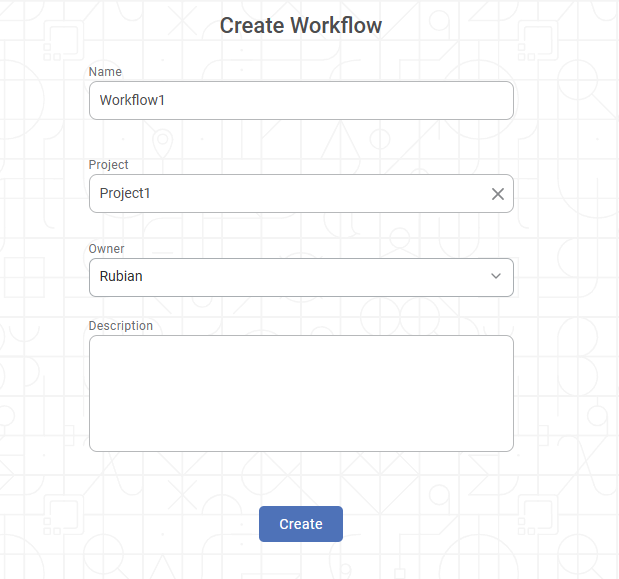The image size is (619, 579).
Task: Click the Create label on the submit button
Action: pos(301,524)
